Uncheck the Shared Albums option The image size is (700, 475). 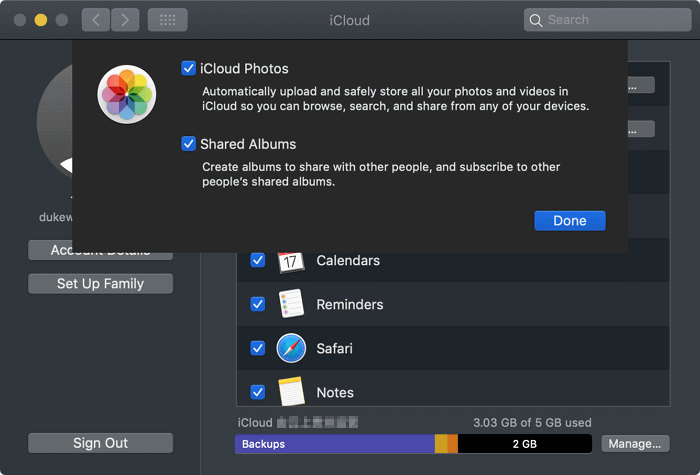[x=188, y=144]
